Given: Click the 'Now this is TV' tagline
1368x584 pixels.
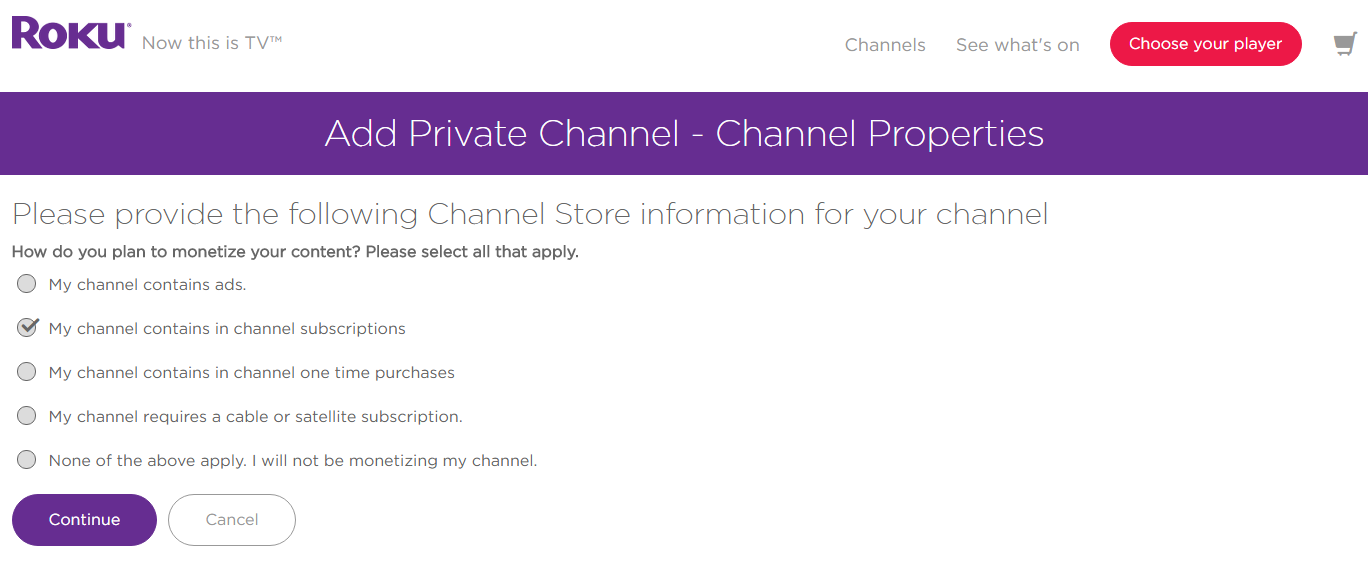Looking at the screenshot, I should (212, 43).
